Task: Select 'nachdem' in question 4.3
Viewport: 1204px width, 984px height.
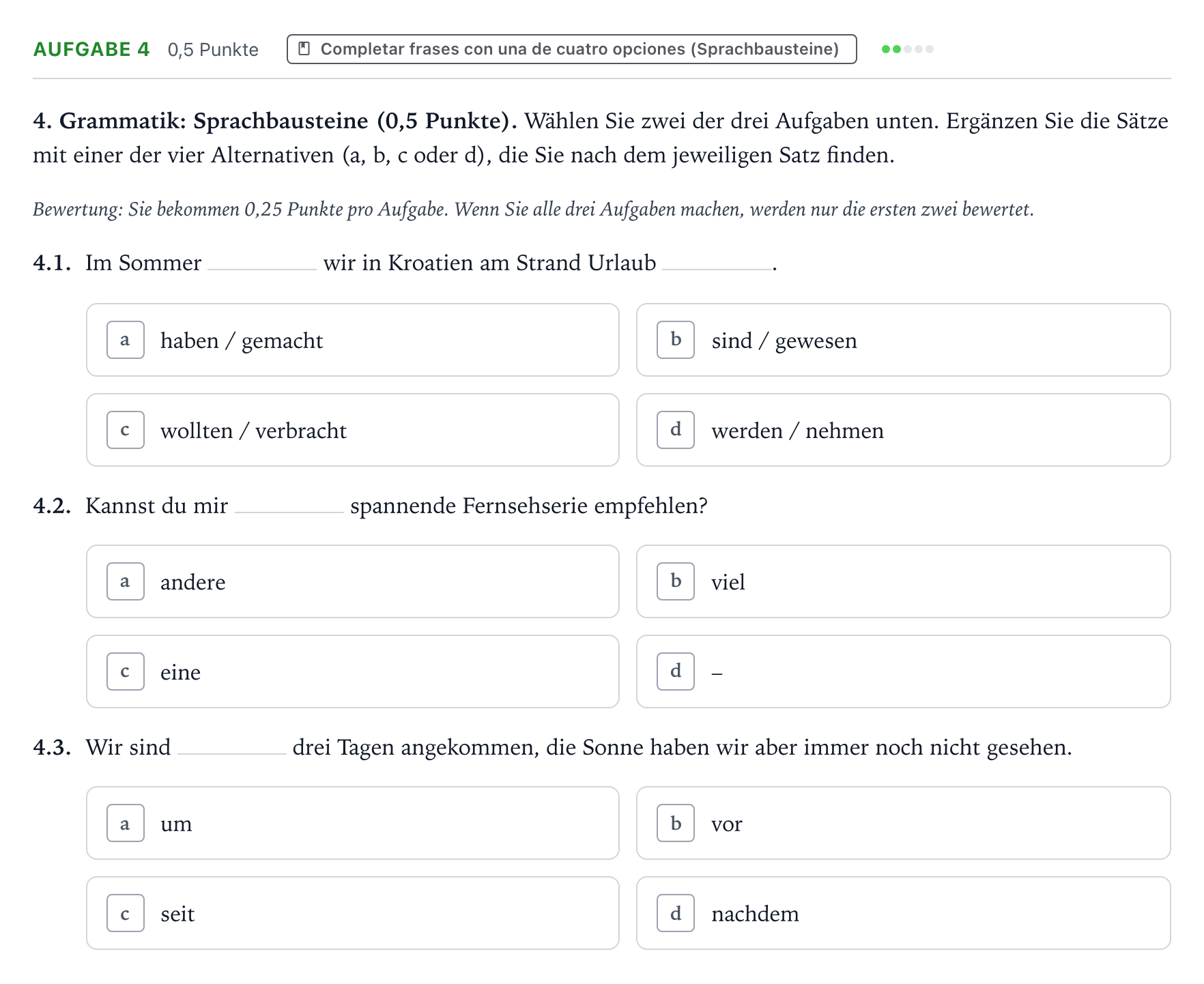Action: [904, 913]
